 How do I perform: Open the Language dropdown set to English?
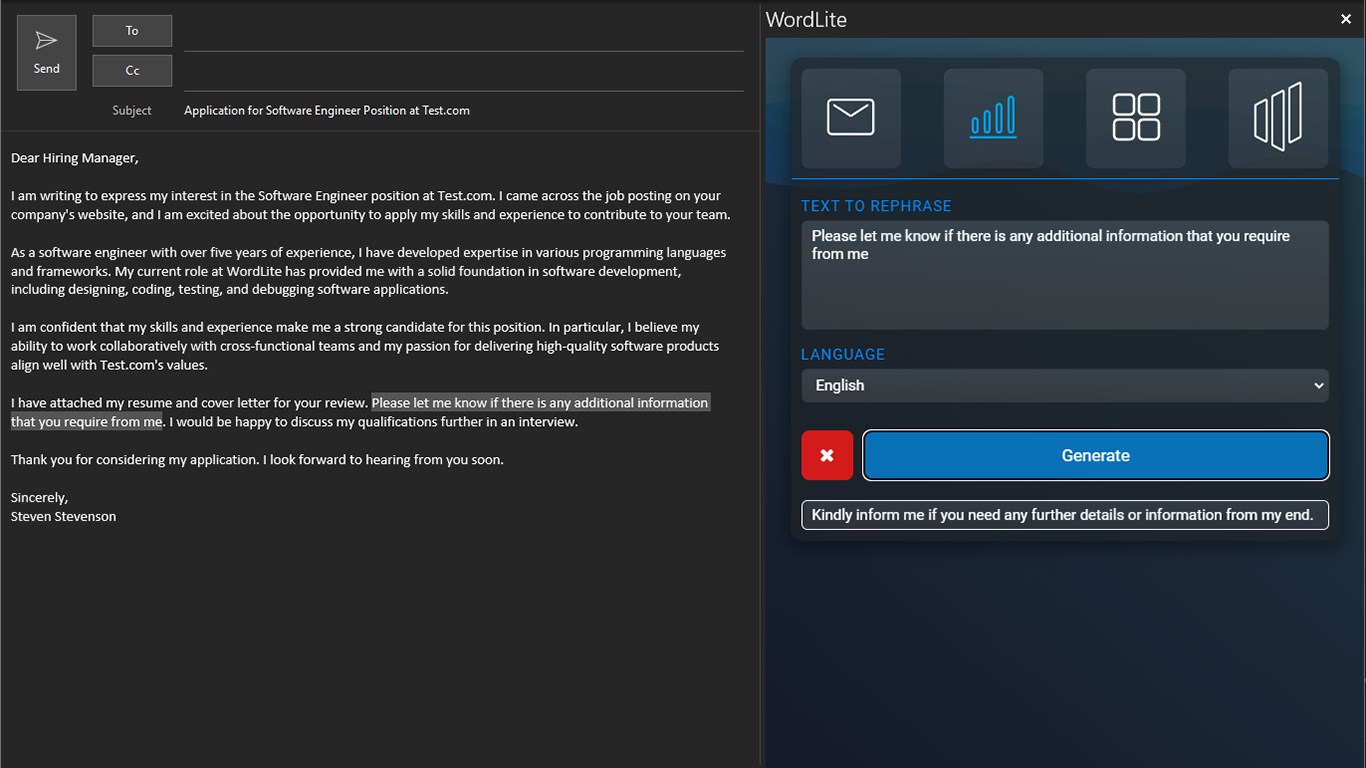click(x=1065, y=385)
